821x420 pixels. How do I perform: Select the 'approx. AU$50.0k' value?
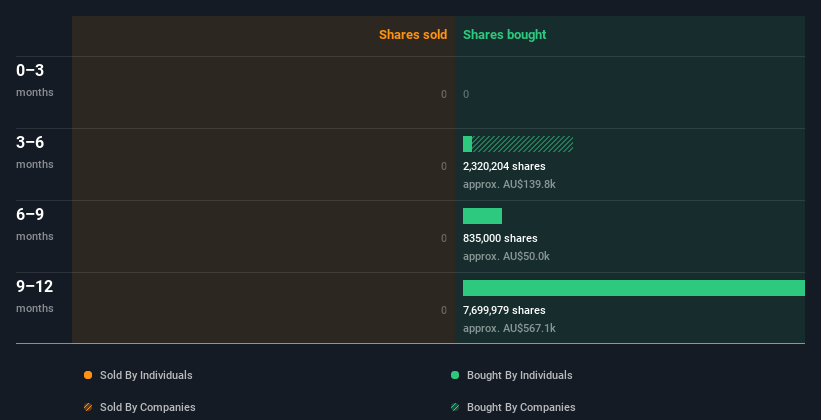506,257
